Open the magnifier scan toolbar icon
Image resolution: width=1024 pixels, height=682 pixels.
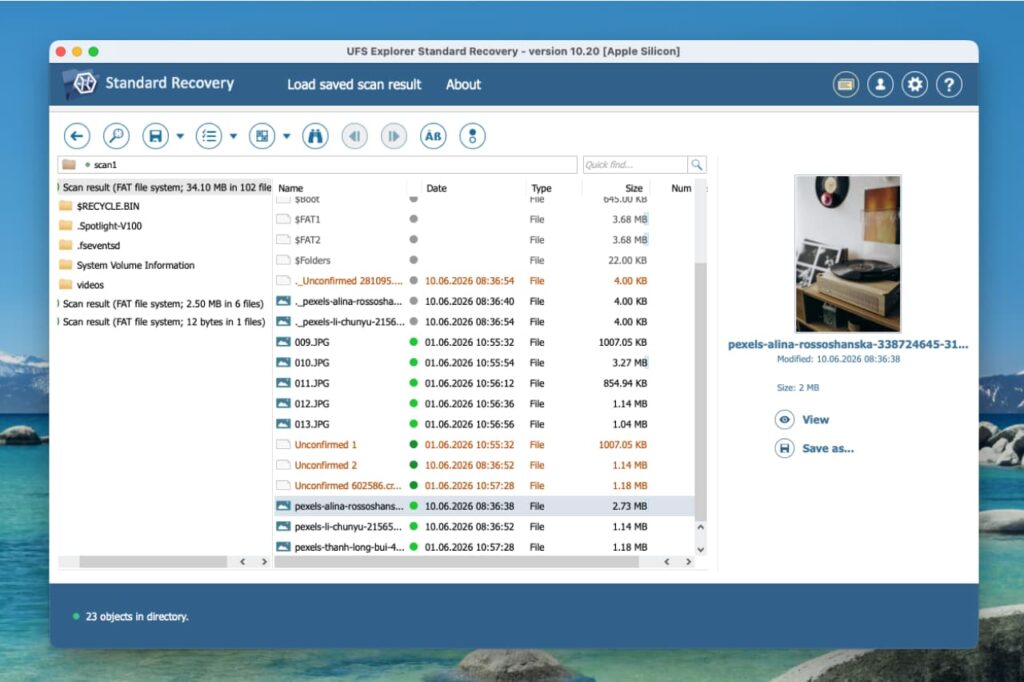pyautogui.click(x=116, y=136)
